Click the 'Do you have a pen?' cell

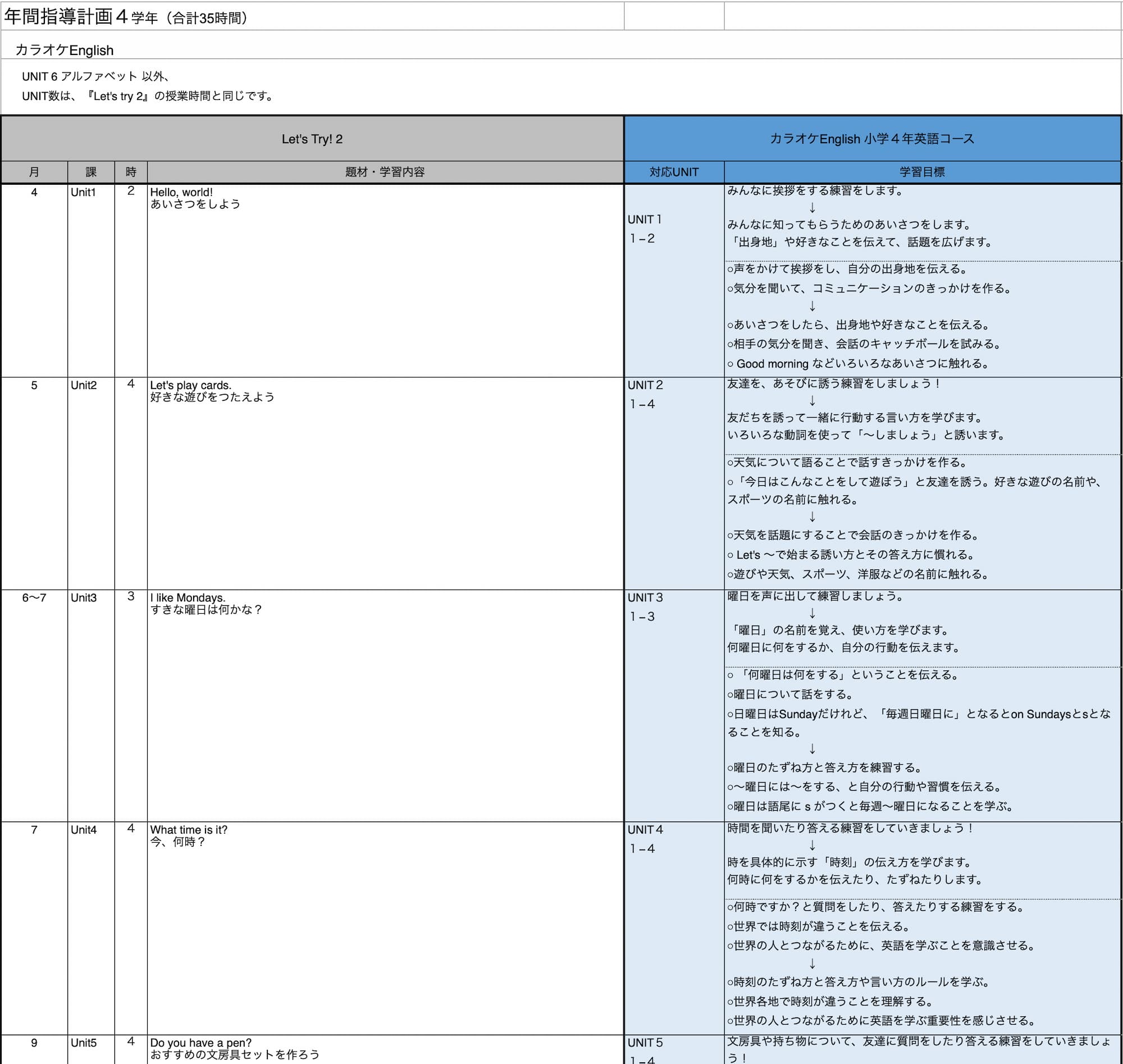[x=385, y=1049]
